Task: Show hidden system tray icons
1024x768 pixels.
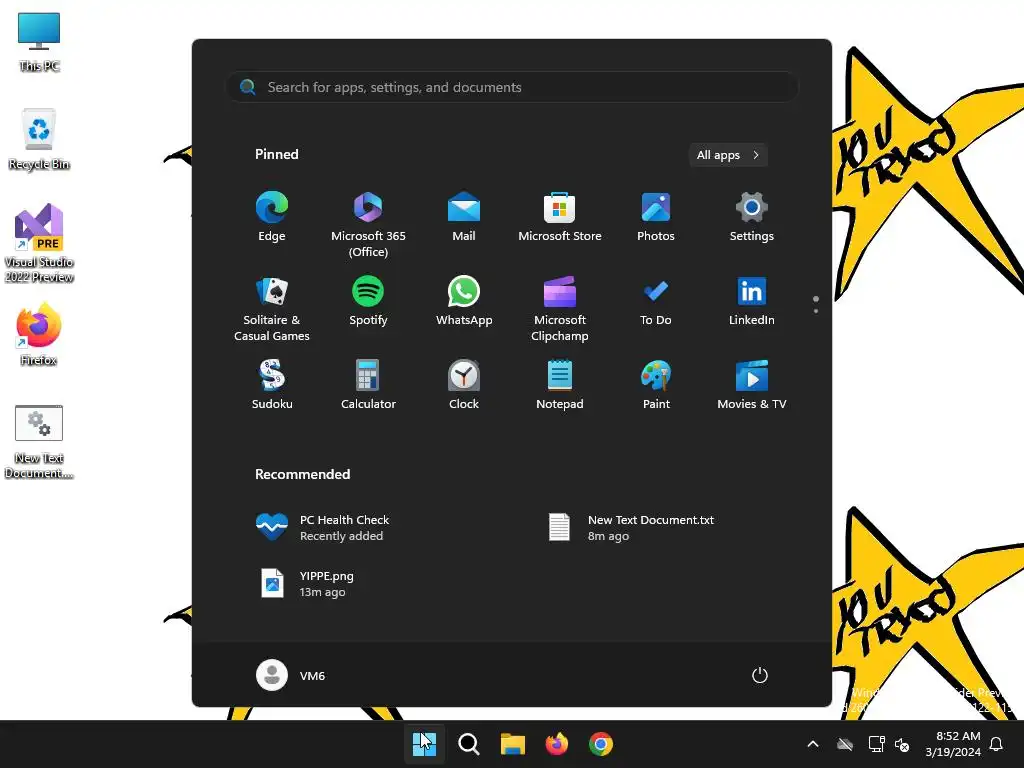Action: [813, 744]
